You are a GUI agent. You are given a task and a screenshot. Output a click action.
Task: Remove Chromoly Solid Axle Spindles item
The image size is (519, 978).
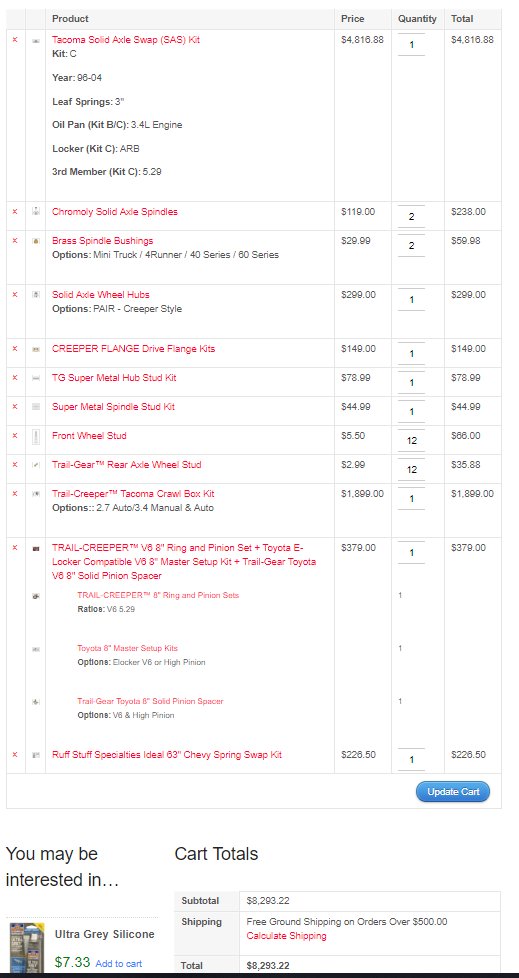(15, 212)
